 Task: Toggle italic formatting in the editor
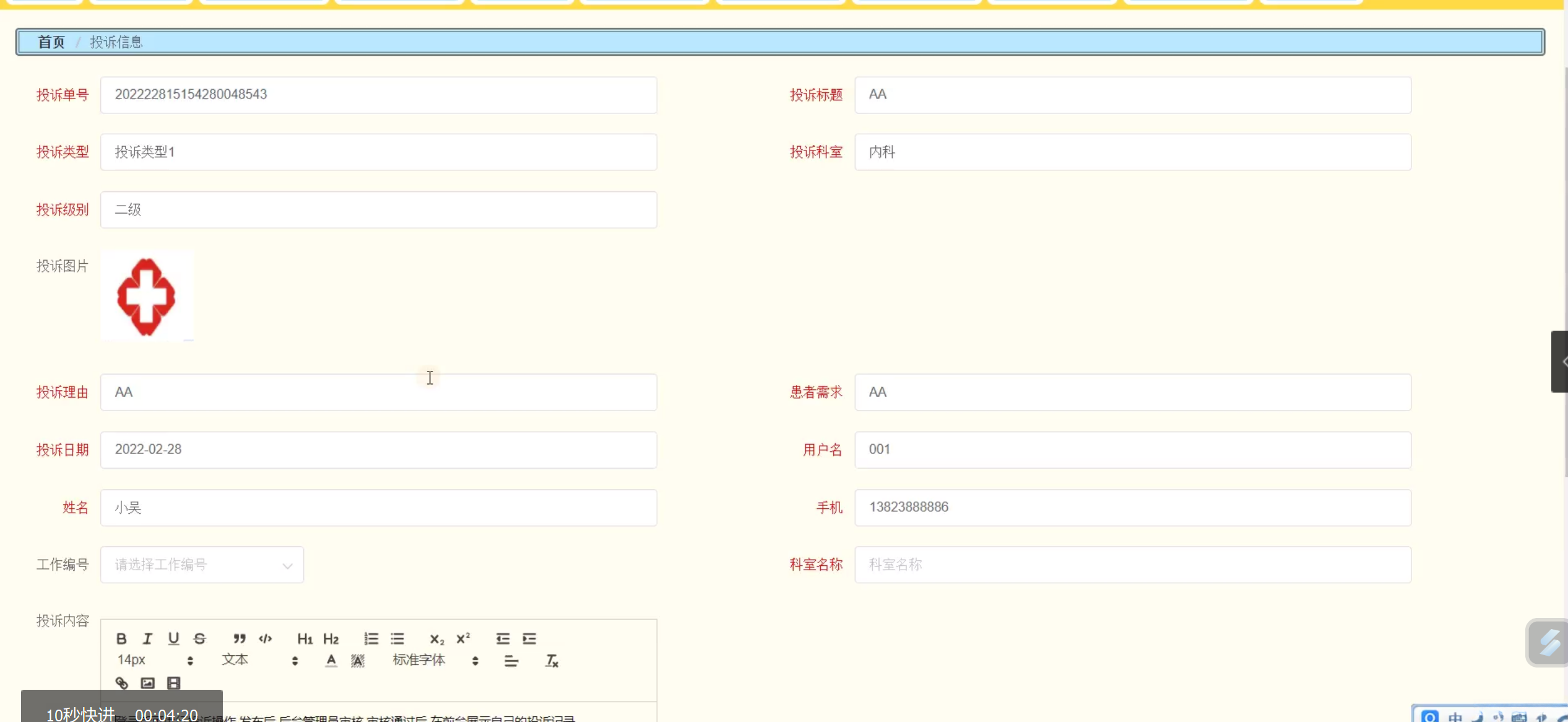pos(147,638)
